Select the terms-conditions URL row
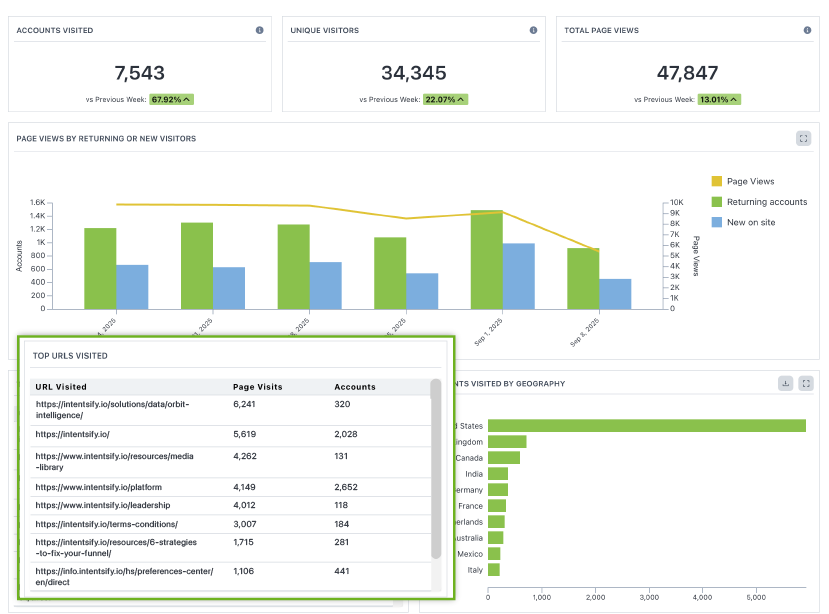Screen dimensions: 829x614 (106, 523)
